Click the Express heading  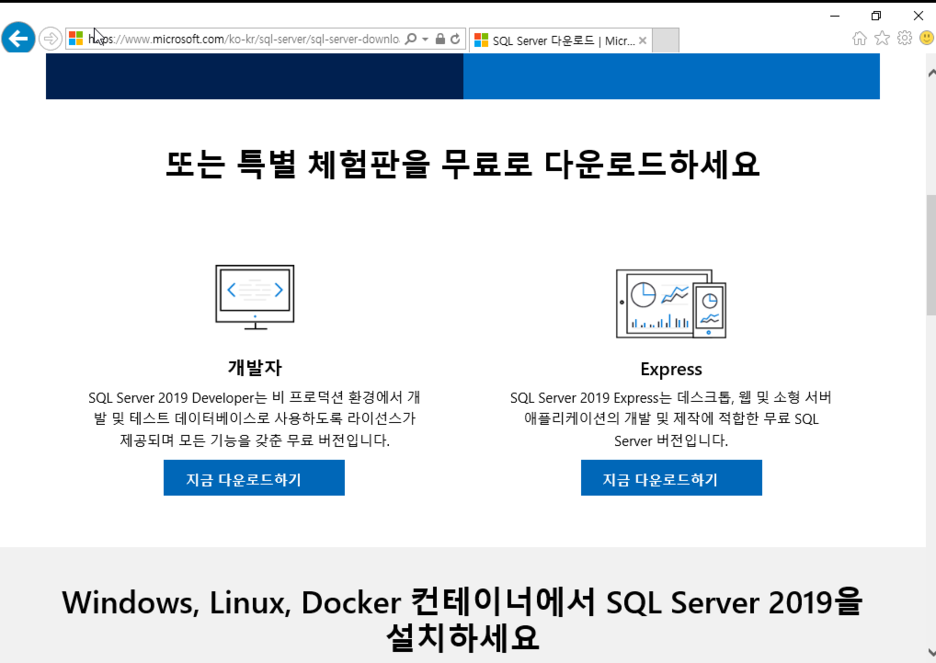pos(671,369)
